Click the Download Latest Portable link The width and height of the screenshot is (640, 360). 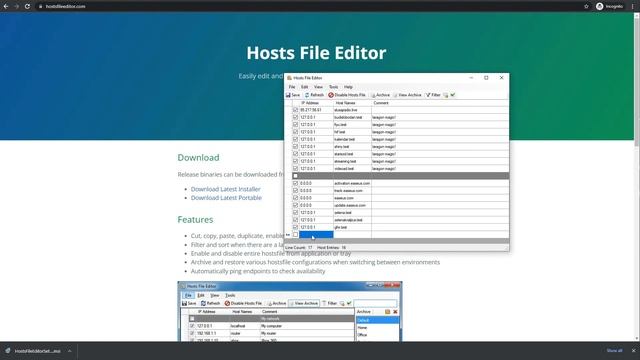pos(226,198)
